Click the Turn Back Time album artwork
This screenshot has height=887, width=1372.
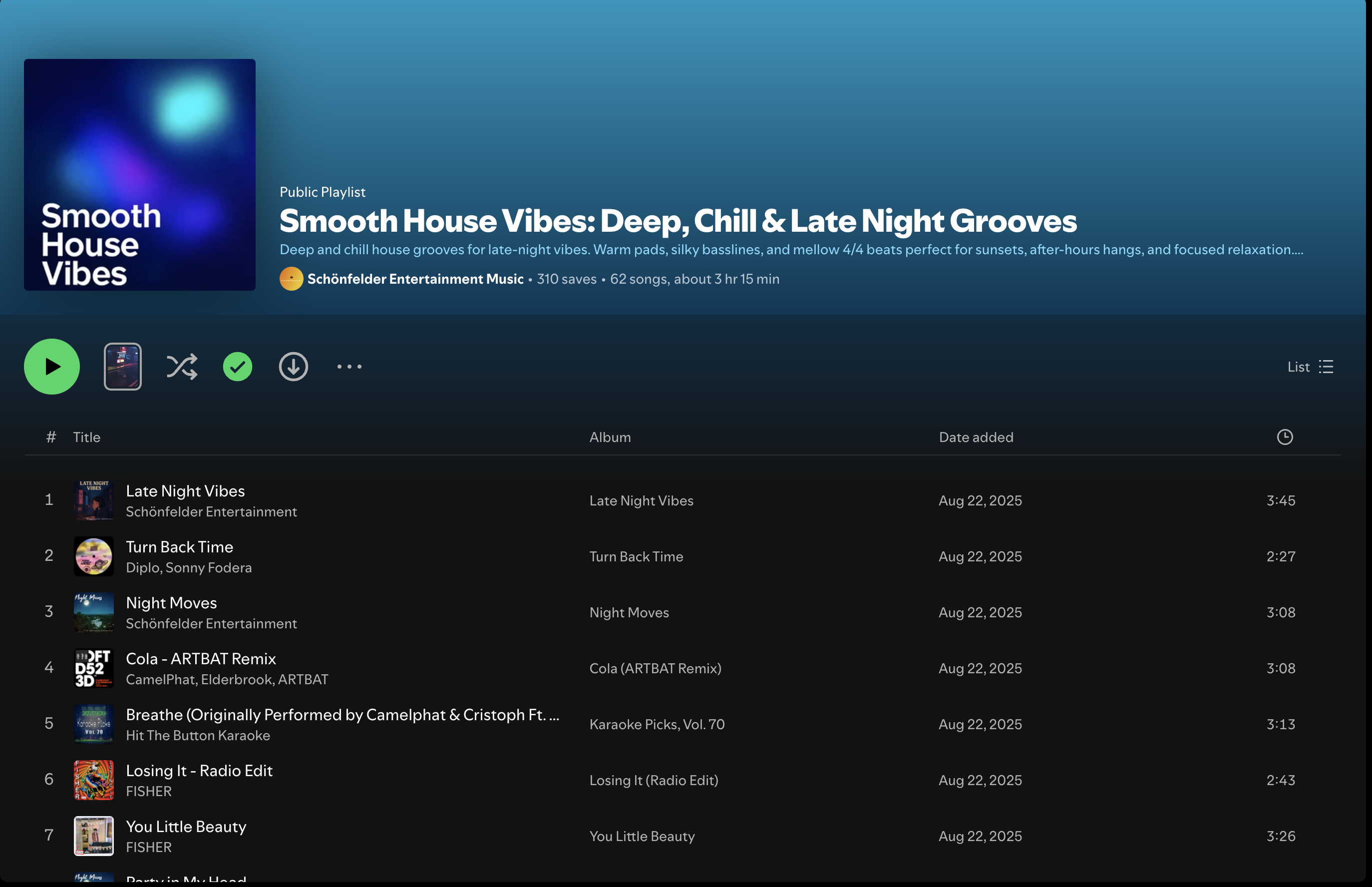pos(94,556)
